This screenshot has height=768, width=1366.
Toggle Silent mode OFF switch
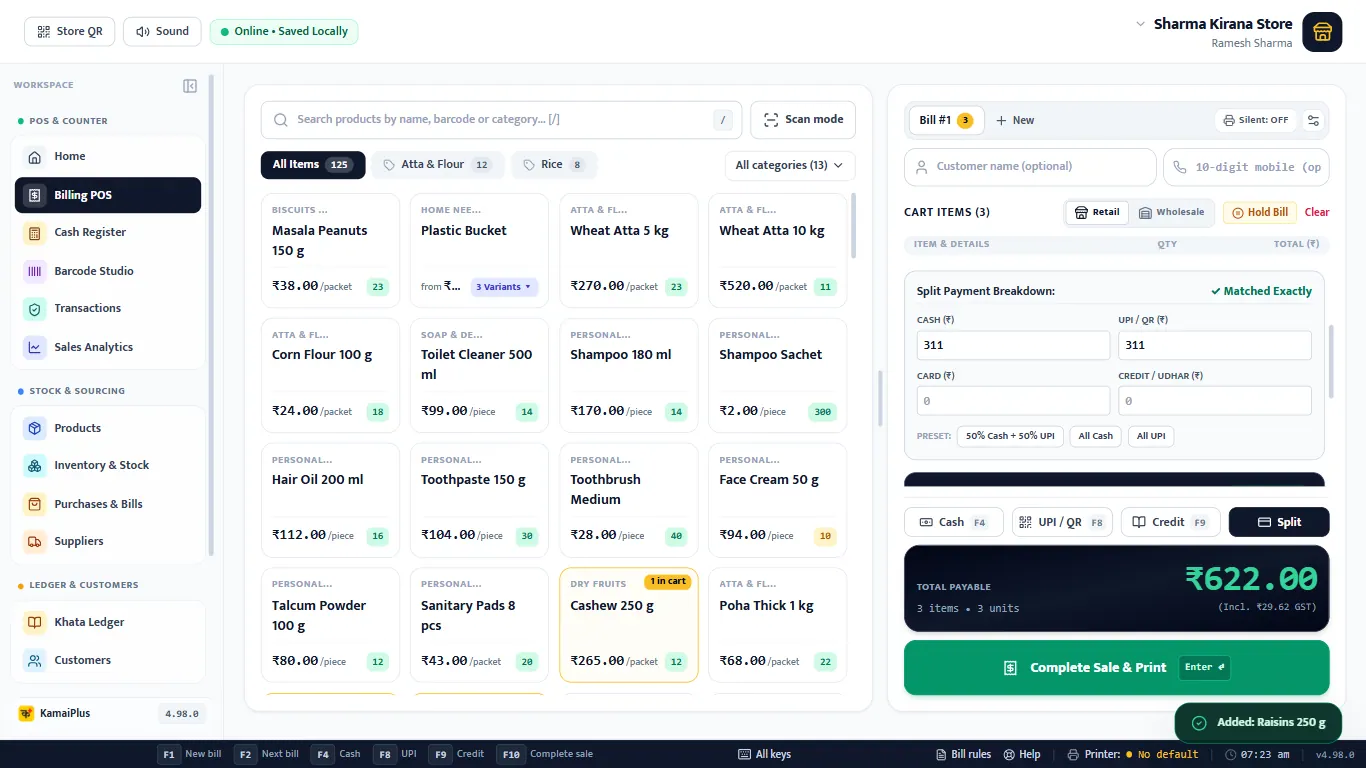tap(1256, 120)
